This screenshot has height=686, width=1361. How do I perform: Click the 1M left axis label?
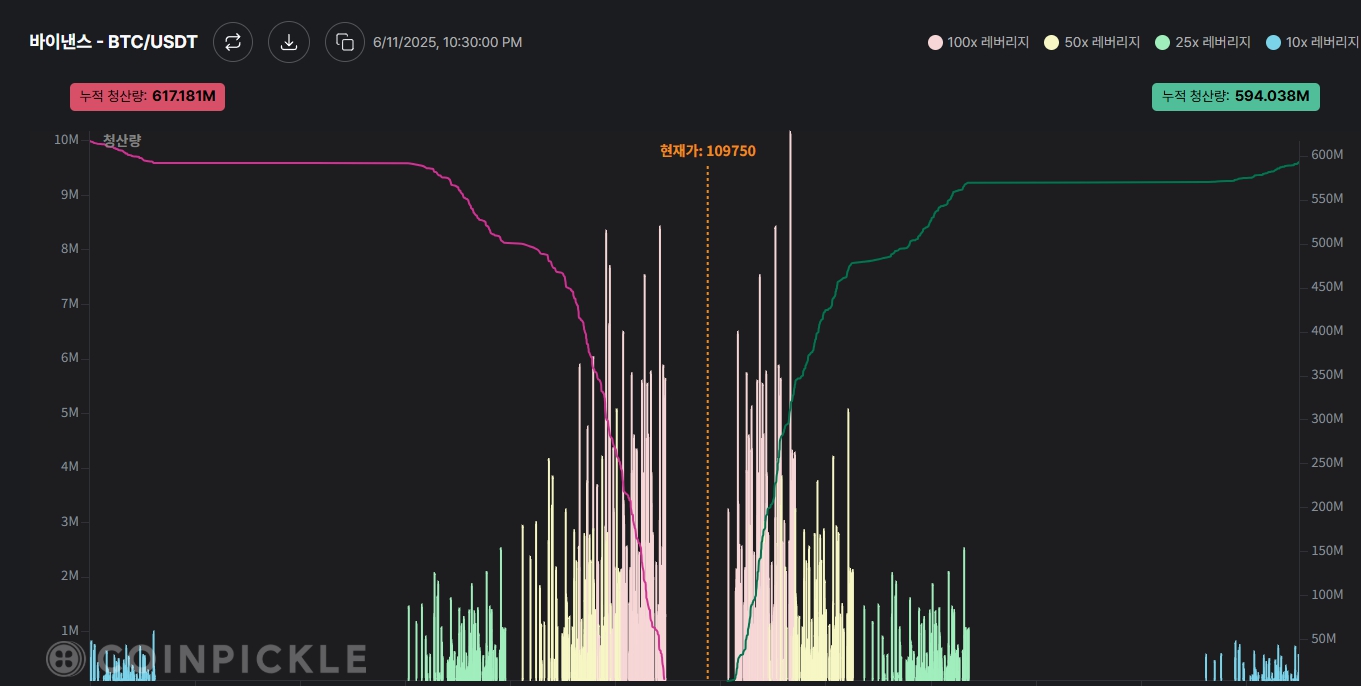pos(70,631)
